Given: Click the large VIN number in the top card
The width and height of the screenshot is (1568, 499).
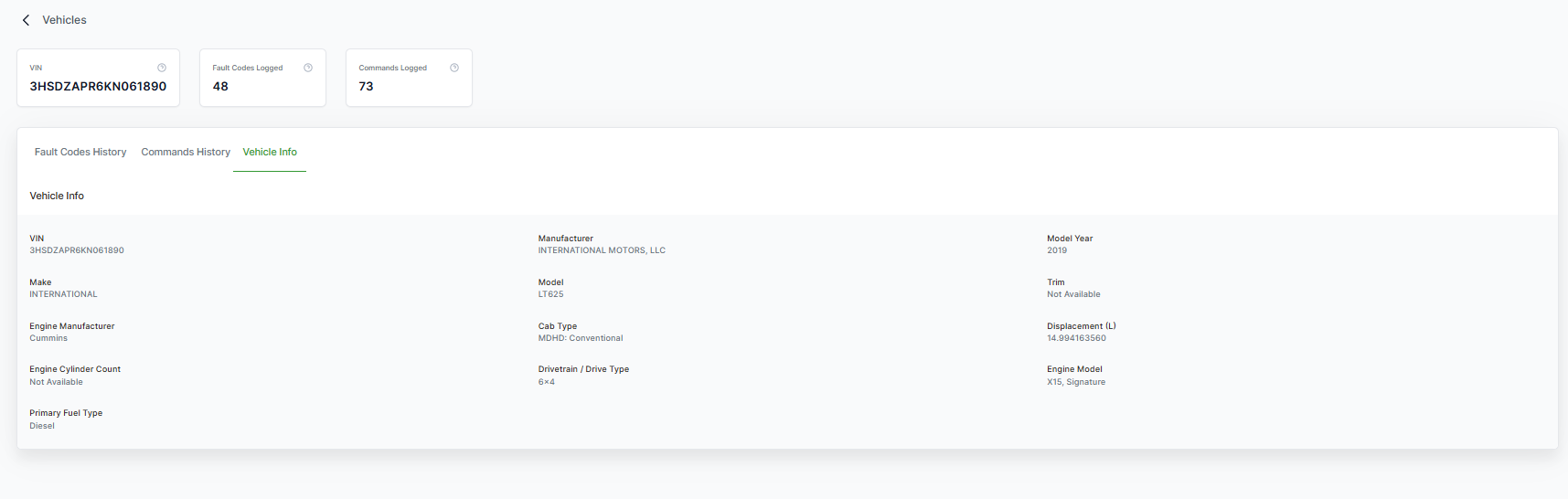Looking at the screenshot, I should (98, 87).
